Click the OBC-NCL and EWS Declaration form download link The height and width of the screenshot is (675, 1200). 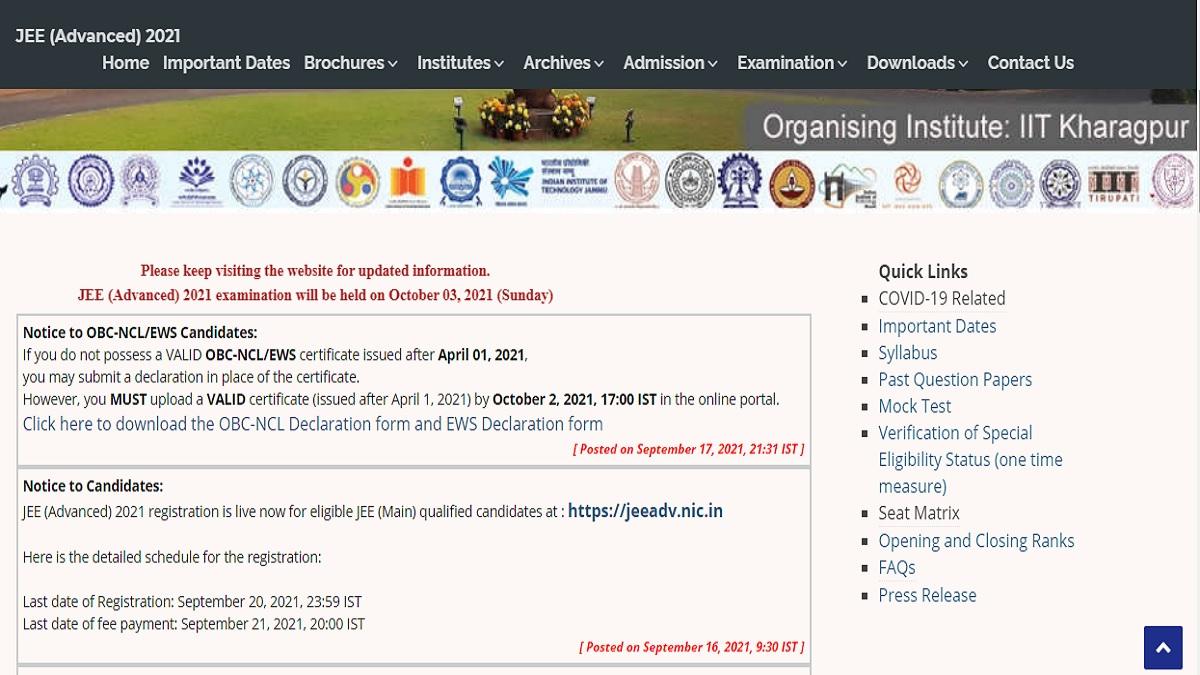pyautogui.click(x=312, y=424)
